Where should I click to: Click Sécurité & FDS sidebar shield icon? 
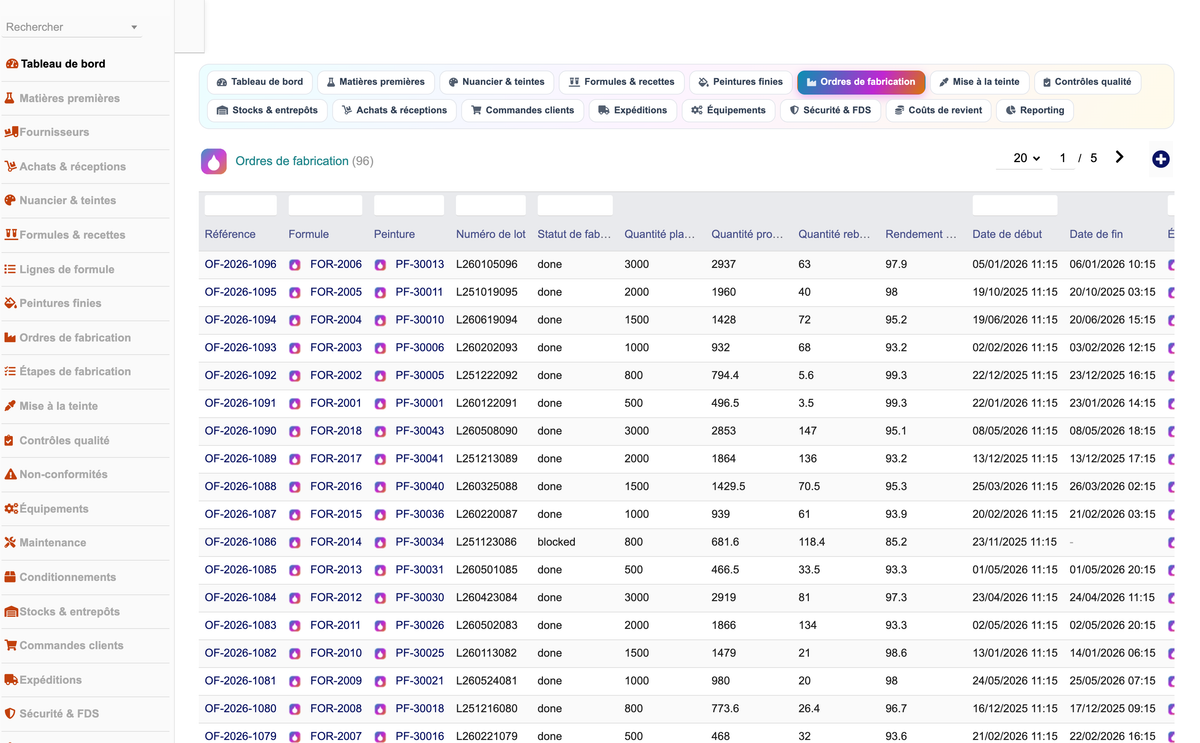11,714
